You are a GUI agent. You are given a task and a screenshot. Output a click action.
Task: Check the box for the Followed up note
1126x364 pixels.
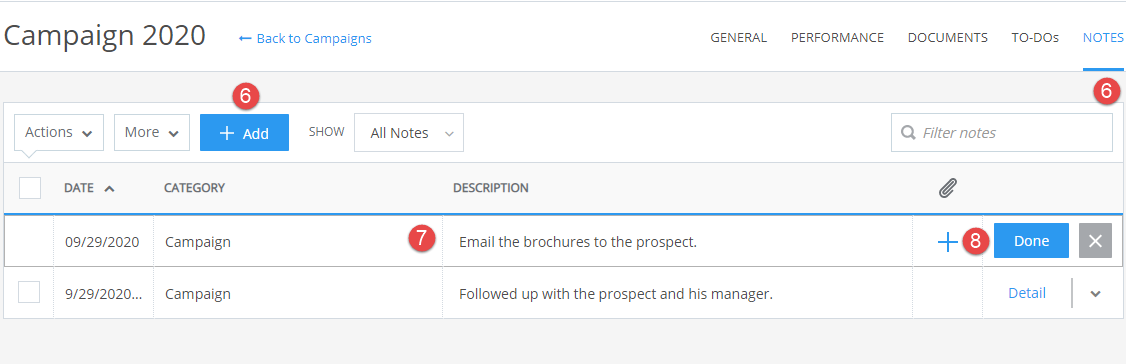point(29,293)
